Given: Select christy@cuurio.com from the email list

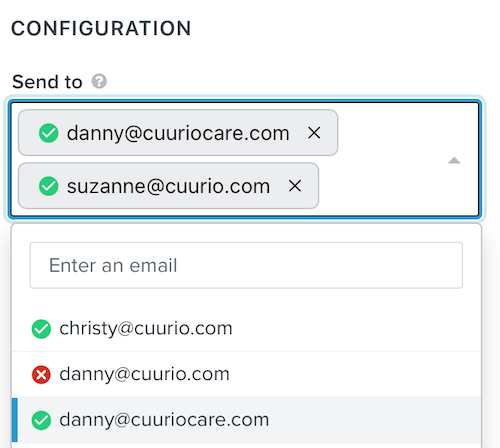Looking at the screenshot, I should pyautogui.click(x=247, y=329).
